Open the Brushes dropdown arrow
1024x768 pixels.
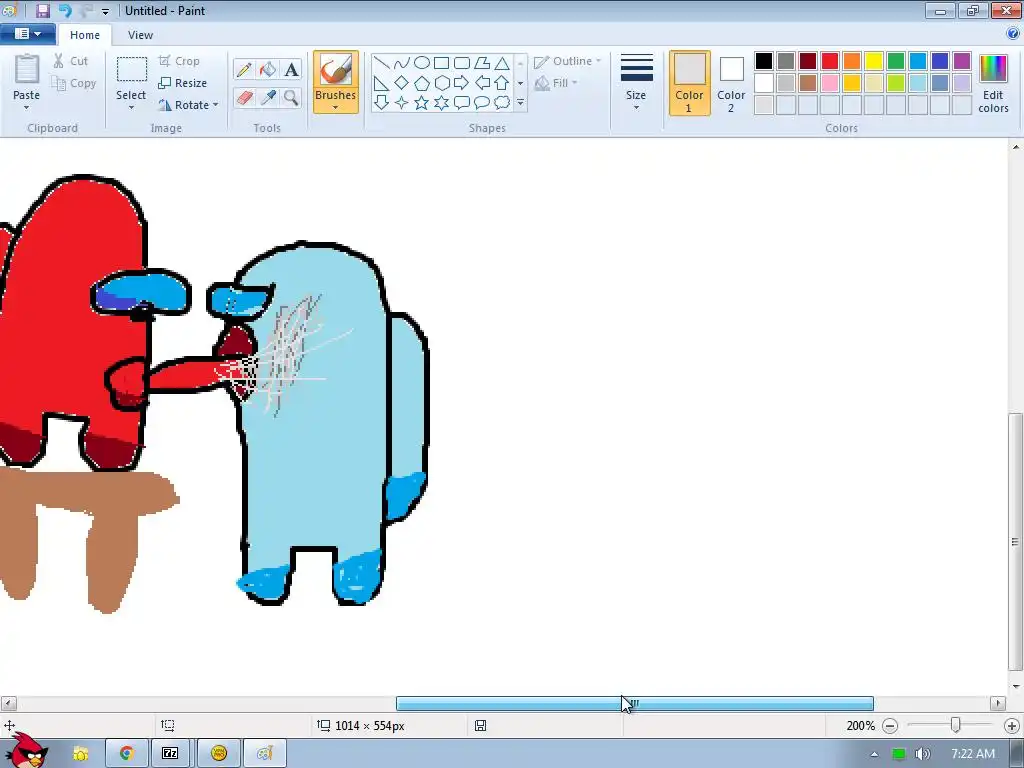pyautogui.click(x=336, y=108)
